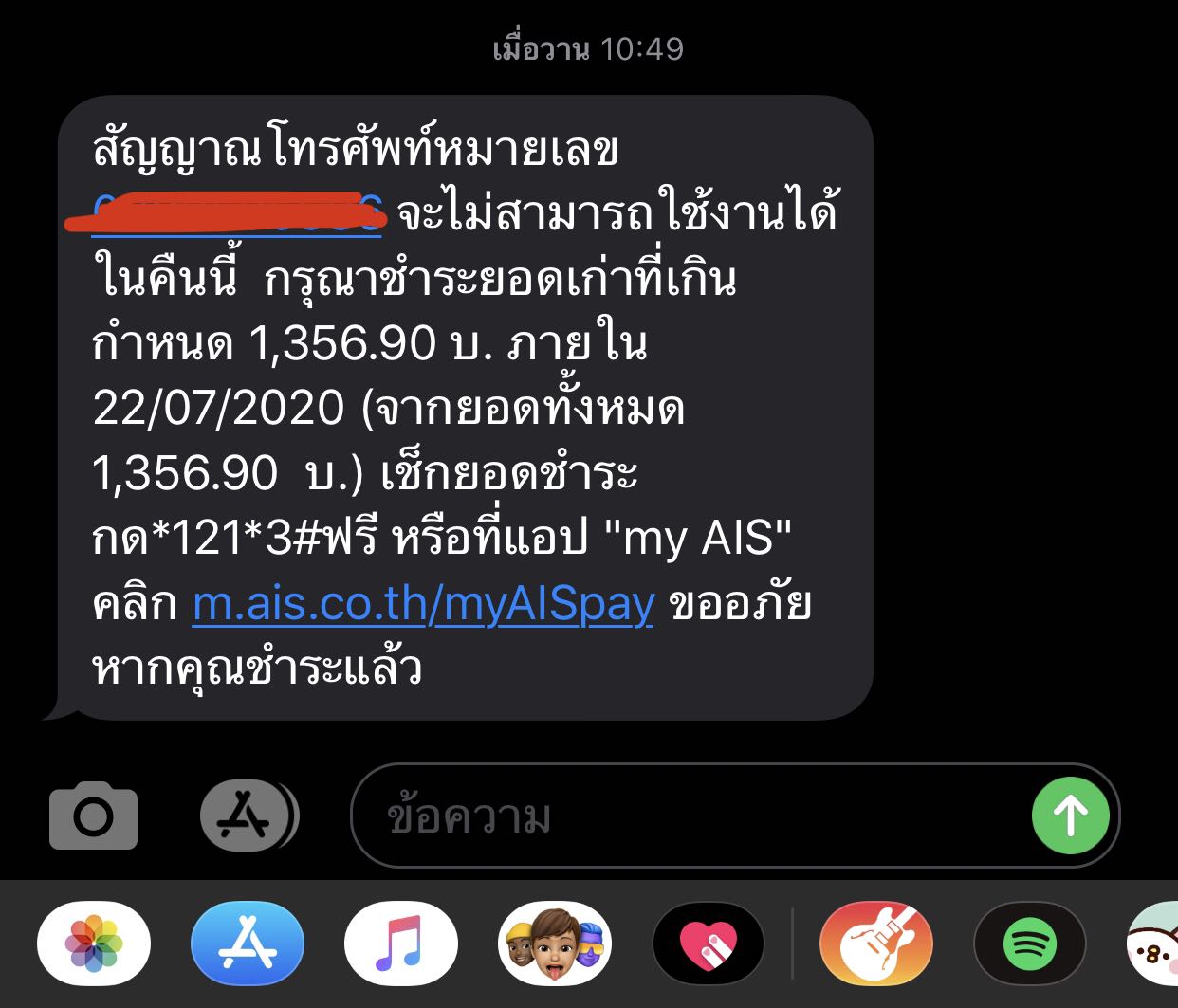Viewport: 1178px width, 1008px height.
Task: Open the blue App Store drawer icon
Action: coord(248,944)
